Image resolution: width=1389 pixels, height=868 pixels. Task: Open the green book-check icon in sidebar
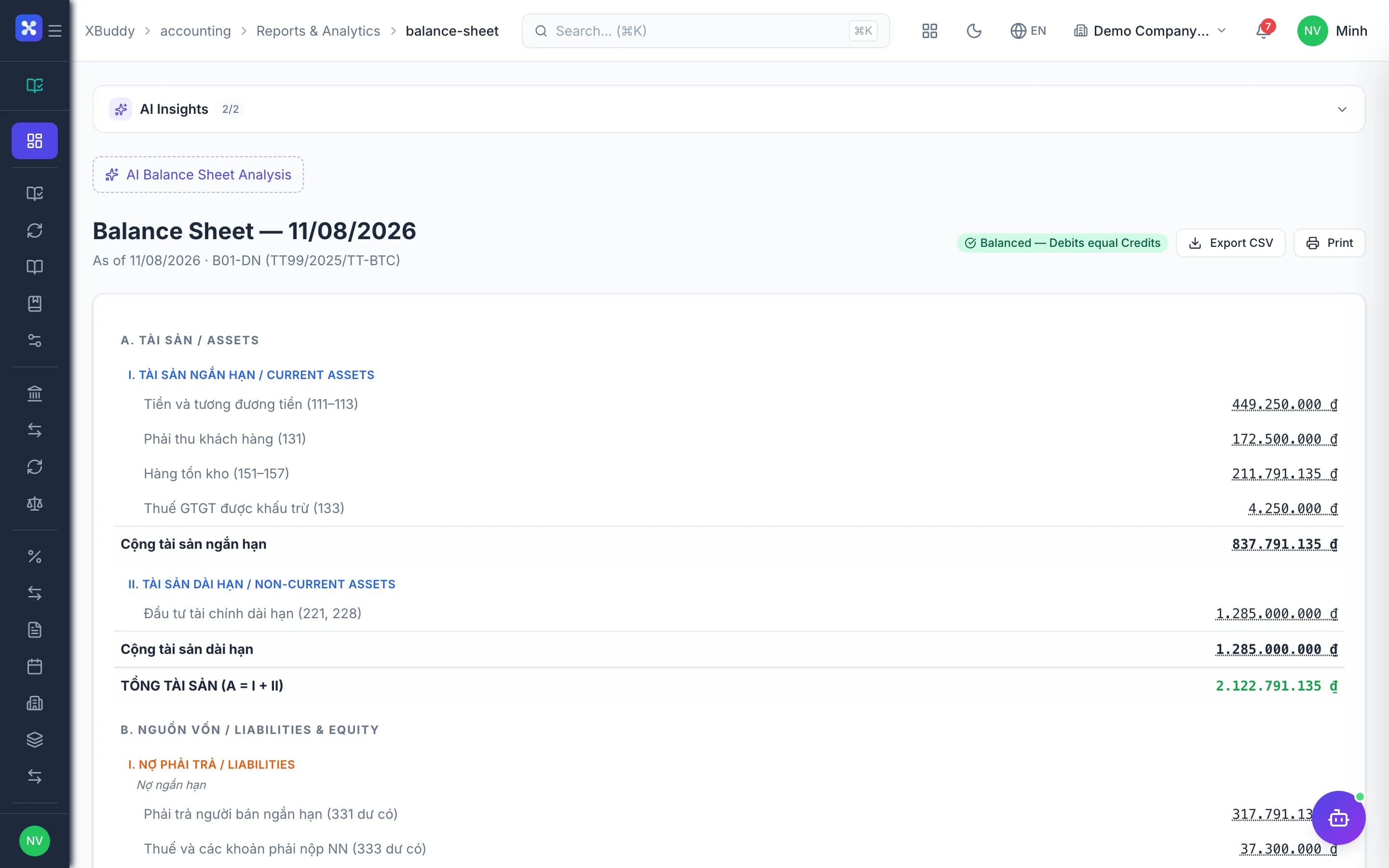click(34, 85)
